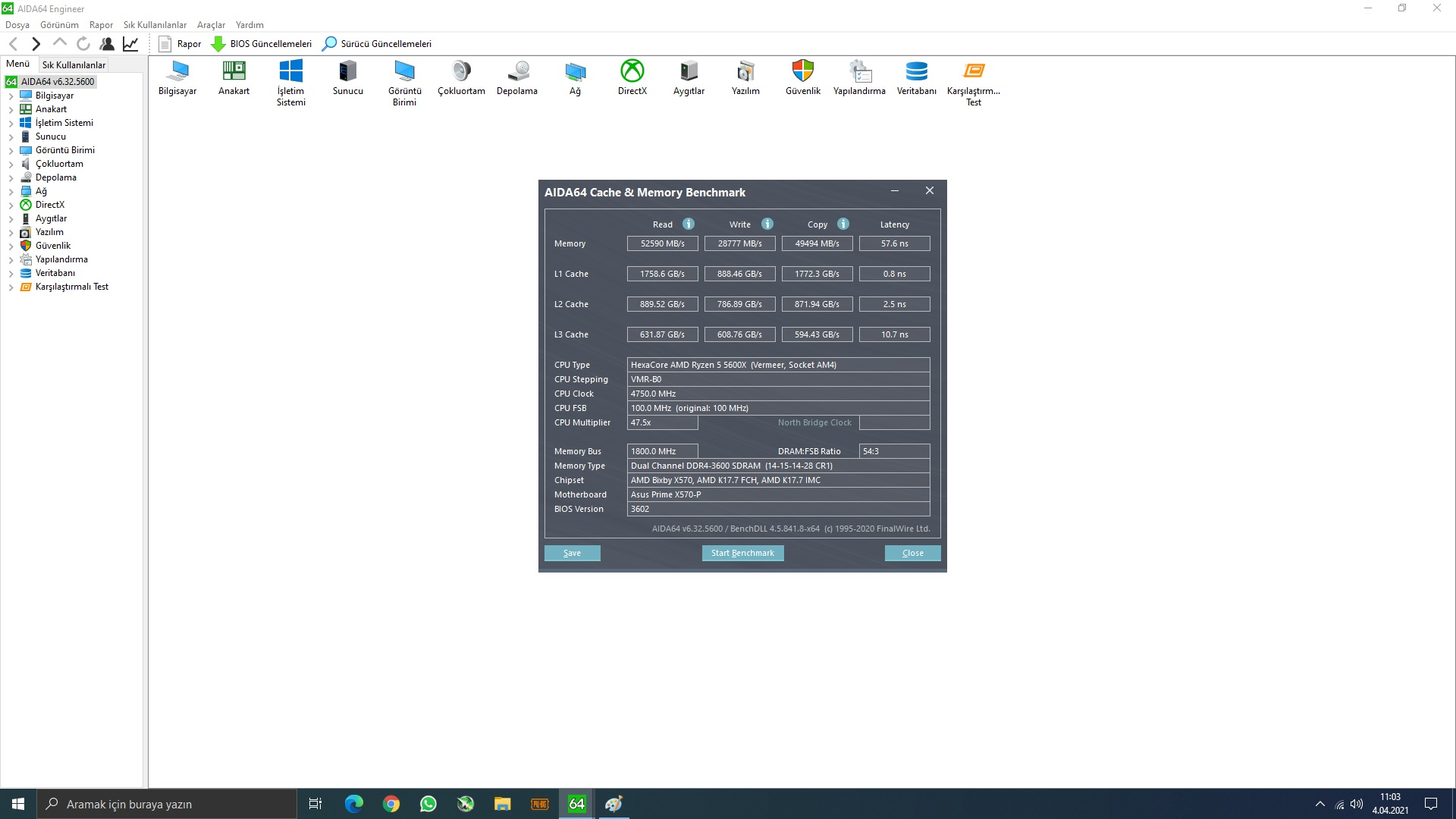Click the Save button in benchmark dialog

tap(572, 553)
